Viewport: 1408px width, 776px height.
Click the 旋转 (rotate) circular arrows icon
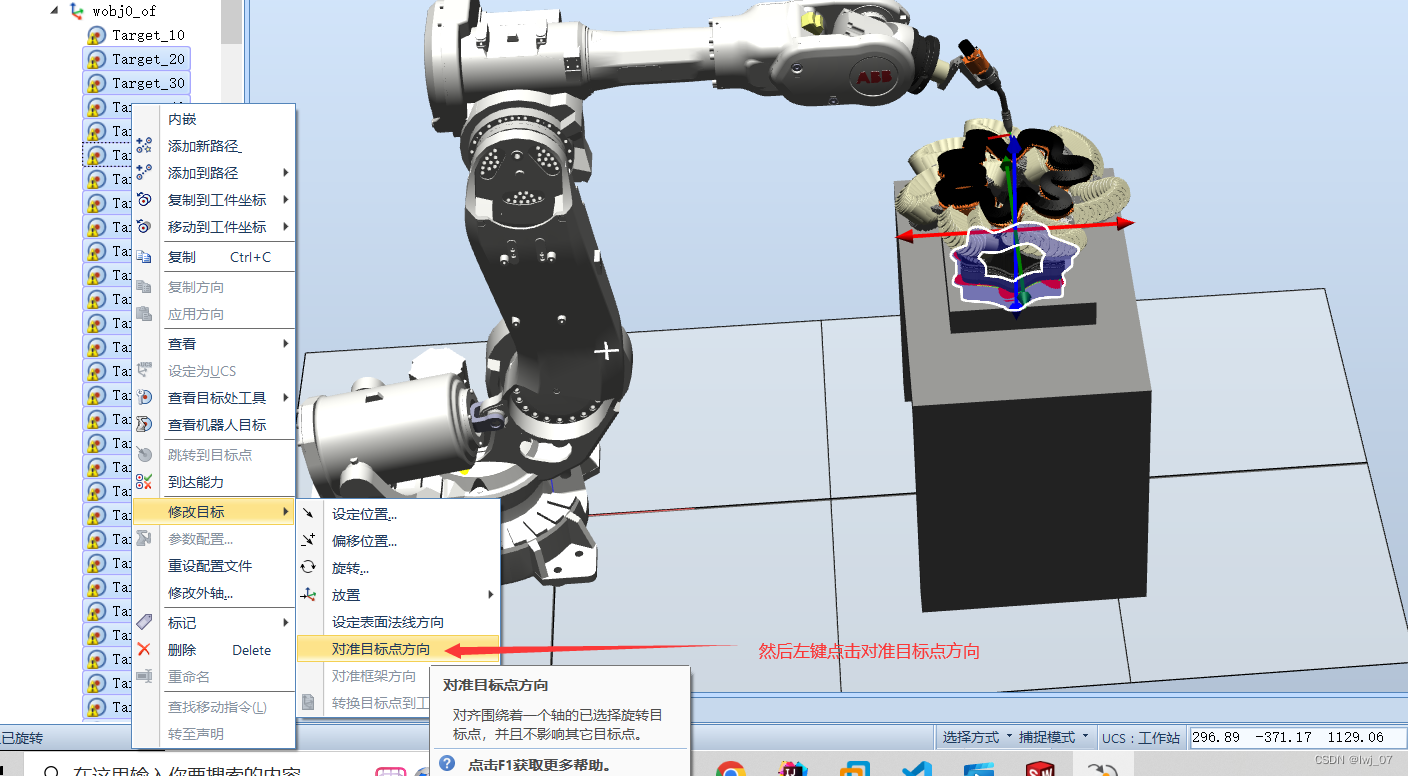[x=308, y=568]
